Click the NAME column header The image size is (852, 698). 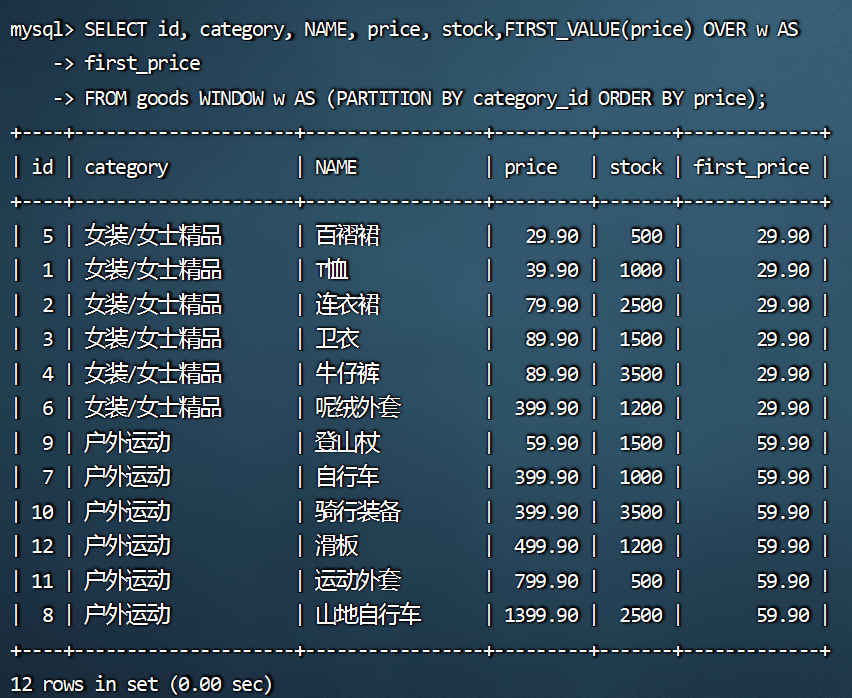336,167
